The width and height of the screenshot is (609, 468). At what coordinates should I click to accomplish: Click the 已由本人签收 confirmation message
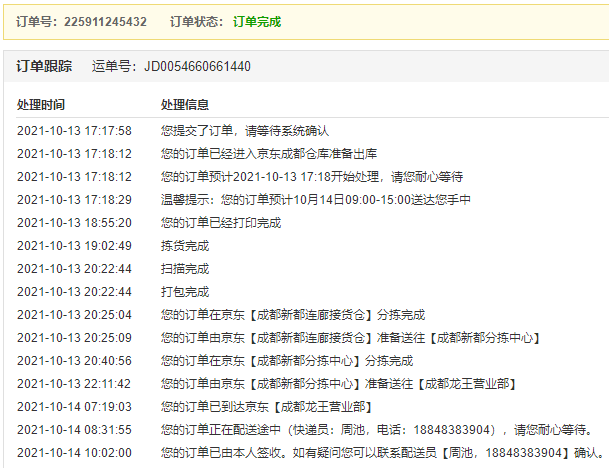tap(383, 453)
